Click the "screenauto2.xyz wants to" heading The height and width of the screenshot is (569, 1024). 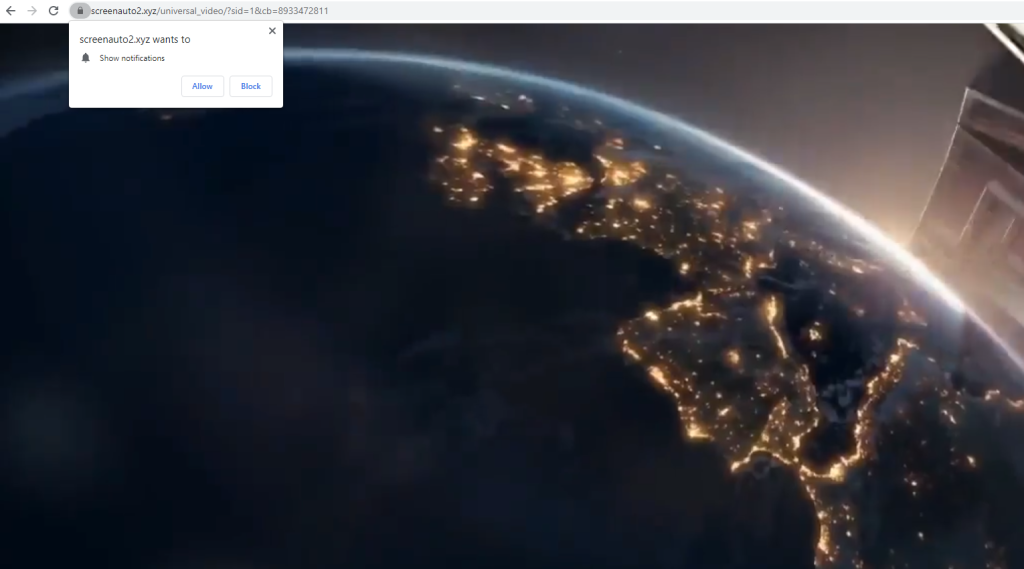click(x=135, y=40)
